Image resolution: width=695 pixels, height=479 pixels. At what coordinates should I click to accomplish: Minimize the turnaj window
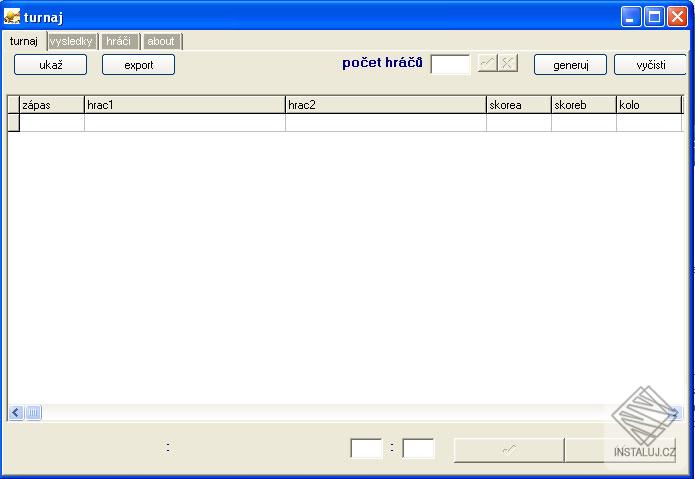click(x=631, y=17)
